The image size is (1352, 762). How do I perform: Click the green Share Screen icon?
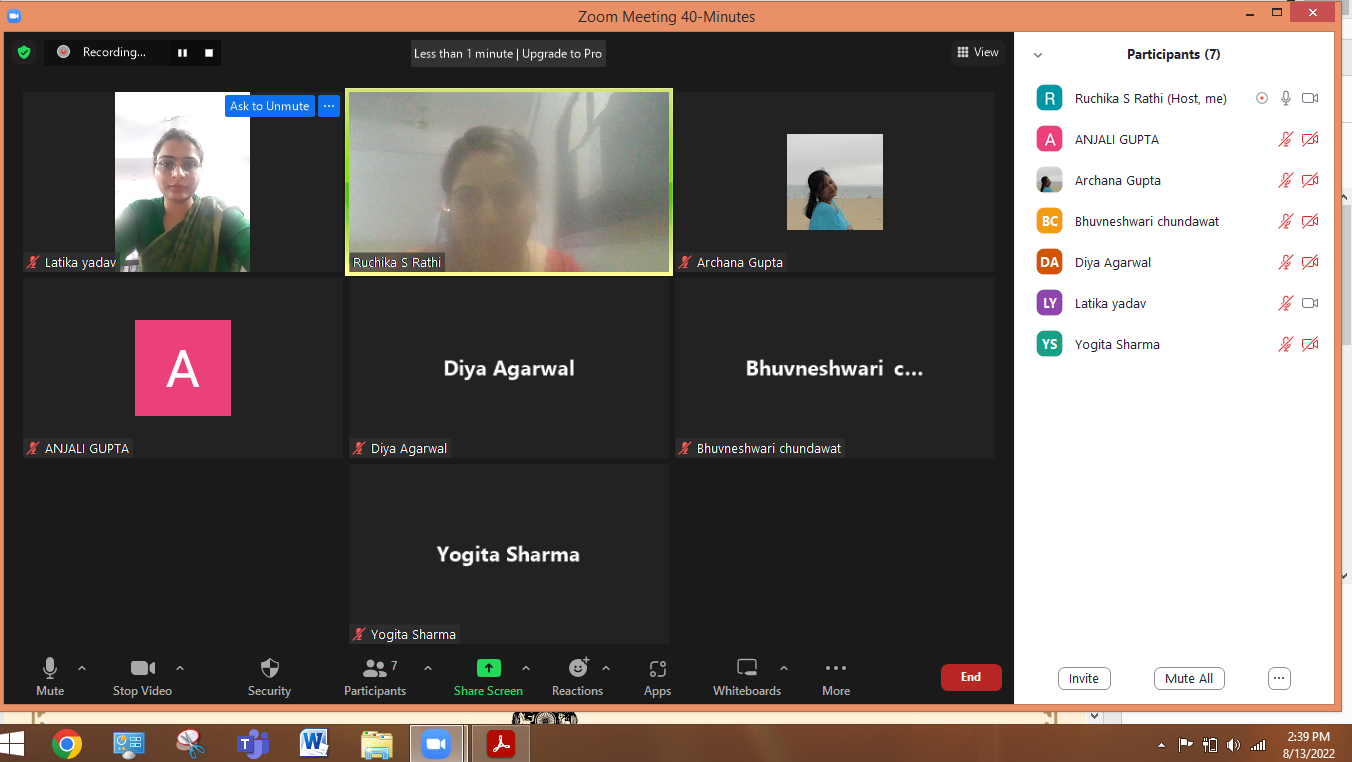488,668
